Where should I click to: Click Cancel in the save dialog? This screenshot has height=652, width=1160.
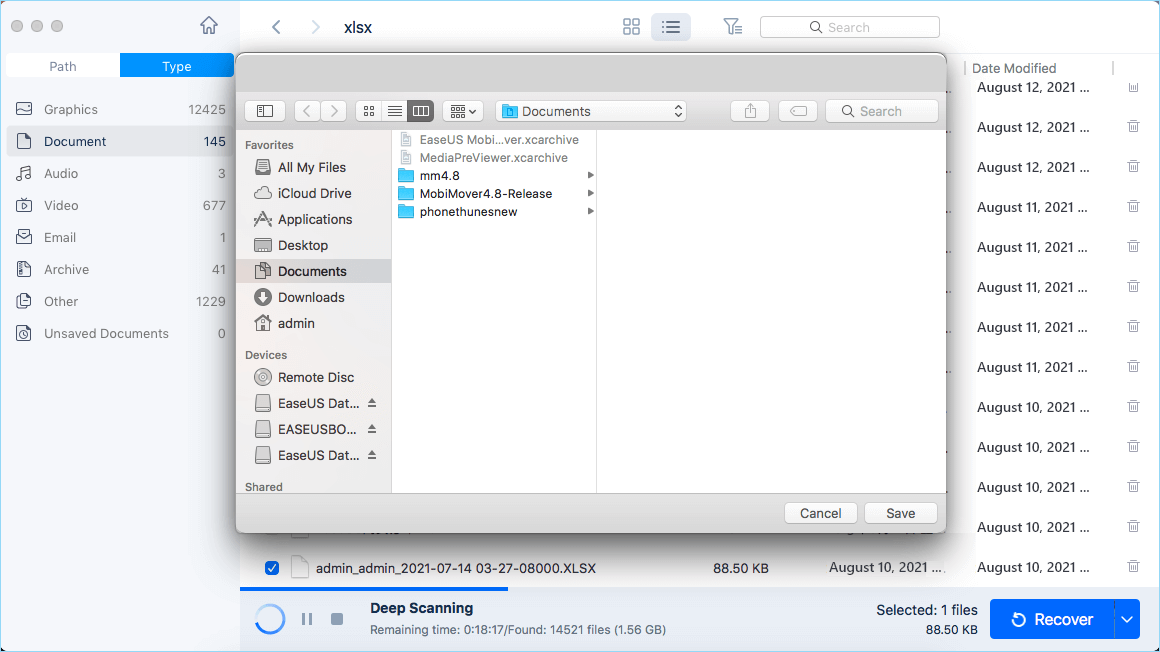click(x=820, y=513)
